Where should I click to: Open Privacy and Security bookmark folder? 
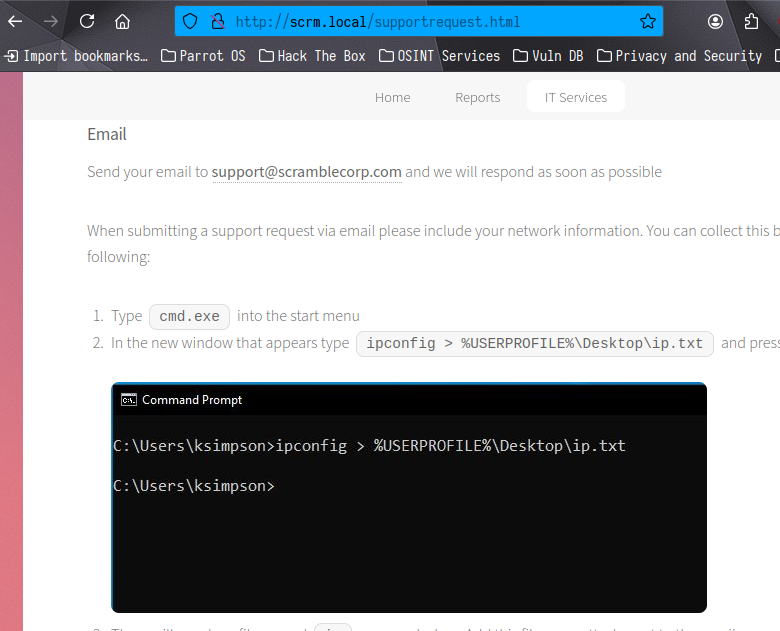[x=680, y=56]
